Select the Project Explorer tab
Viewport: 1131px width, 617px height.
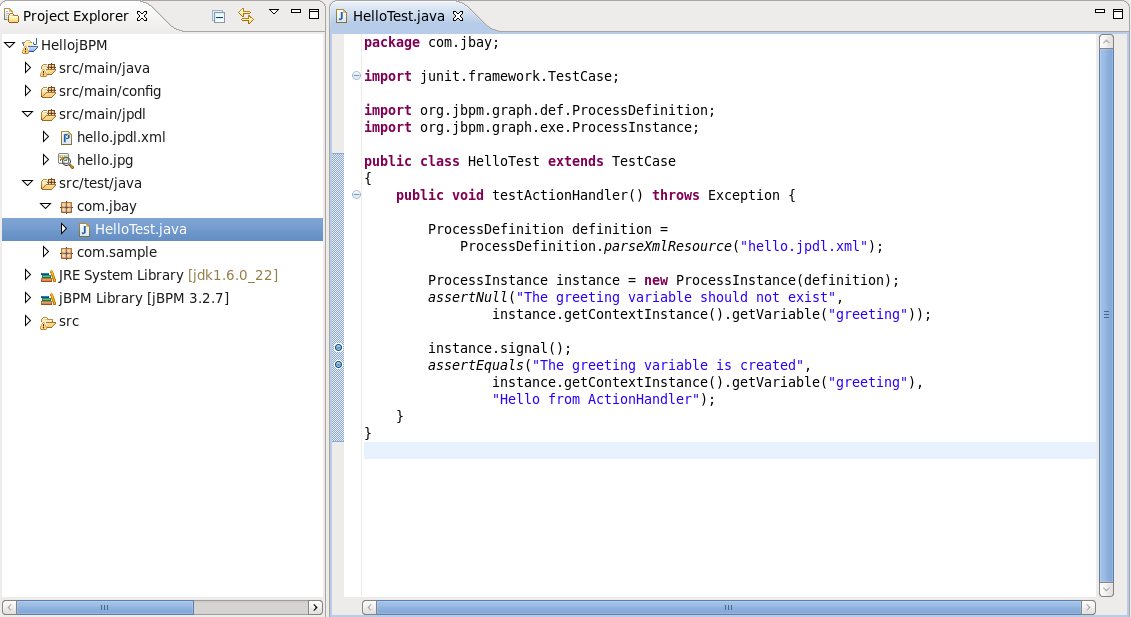76,16
